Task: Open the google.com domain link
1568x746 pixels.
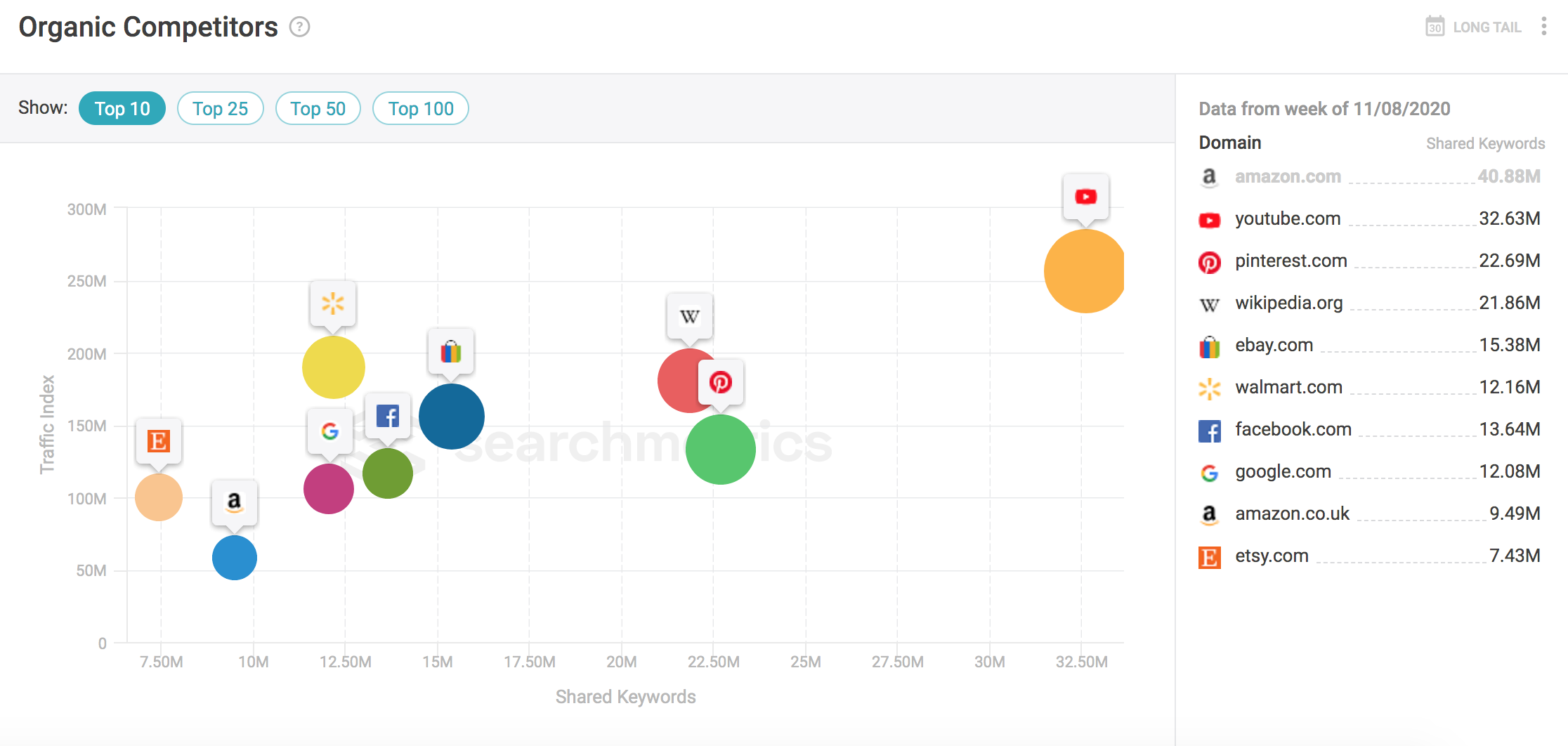Action: [1283, 471]
